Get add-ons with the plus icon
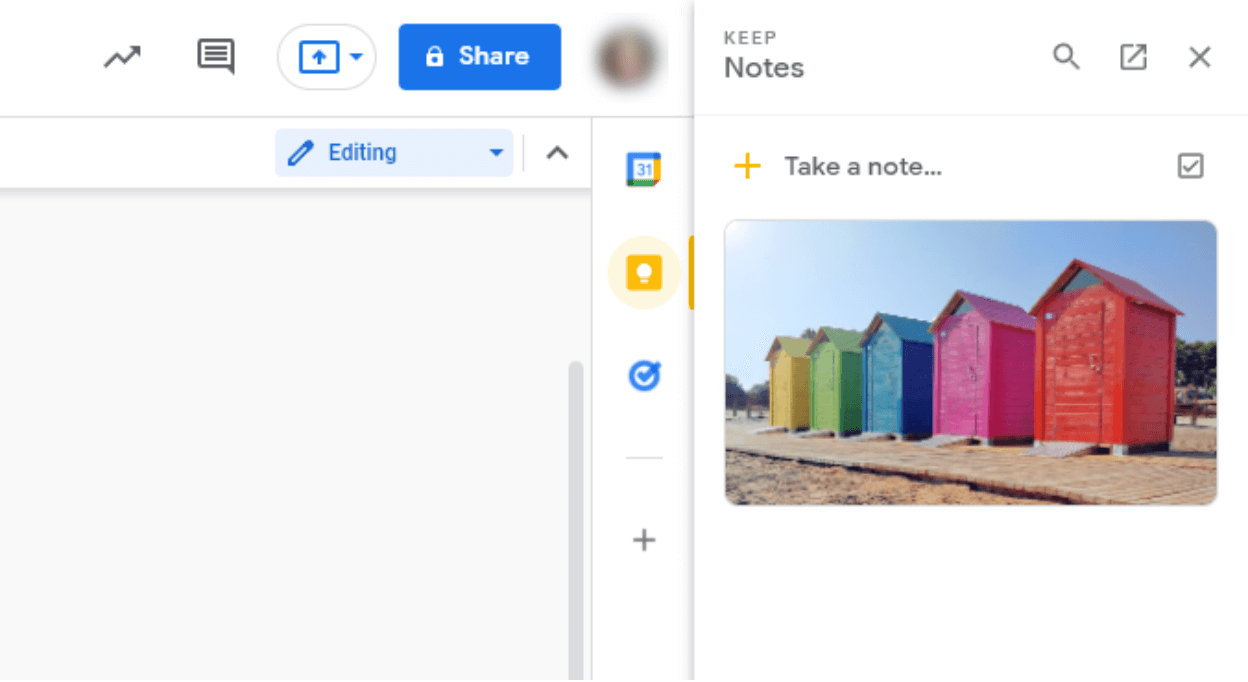The height and width of the screenshot is (682, 1248). pyautogui.click(x=644, y=540)
